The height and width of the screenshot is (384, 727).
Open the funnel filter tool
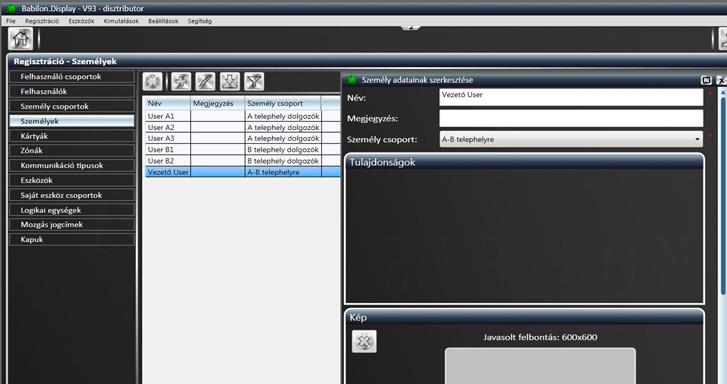tap(254, 82)
